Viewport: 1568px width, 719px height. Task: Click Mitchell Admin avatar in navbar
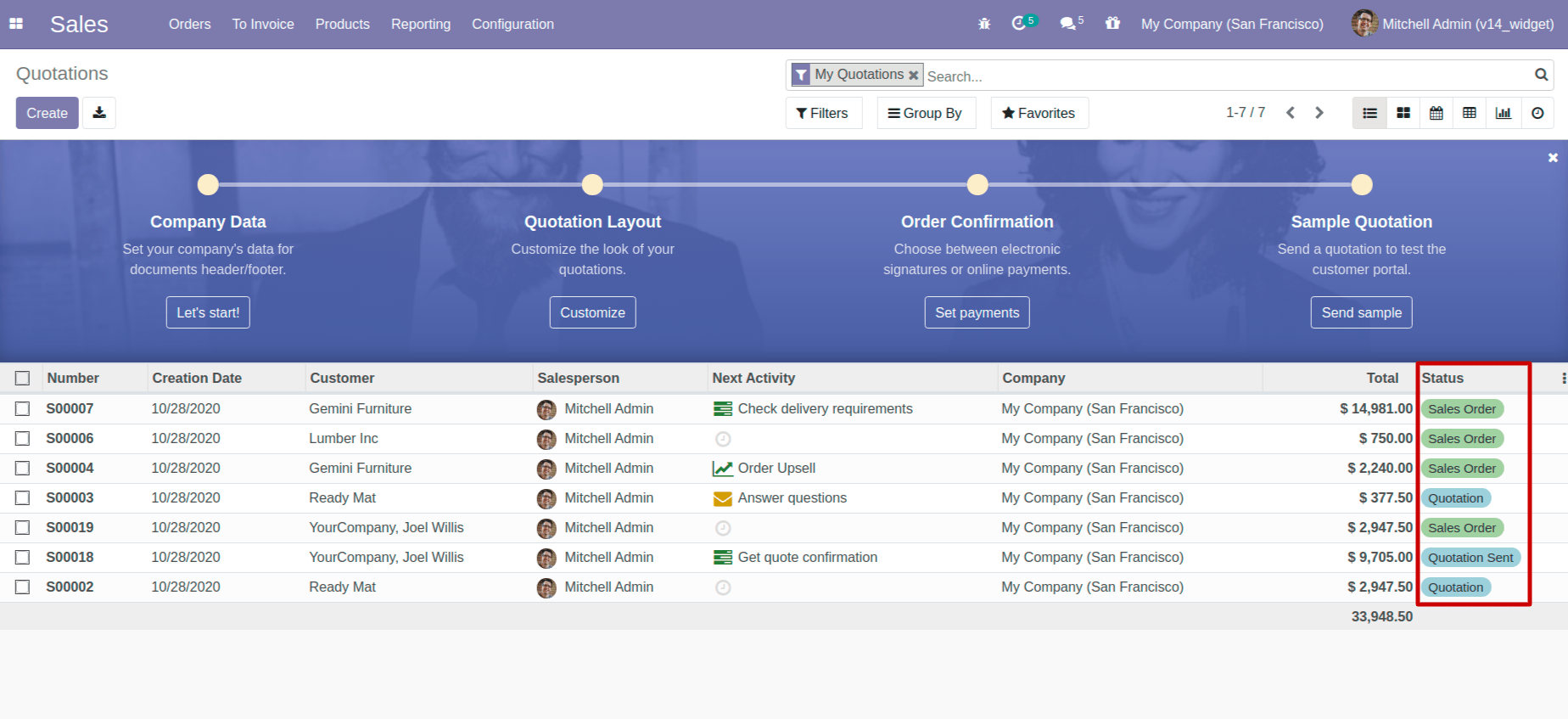[x=1364, y=23]
